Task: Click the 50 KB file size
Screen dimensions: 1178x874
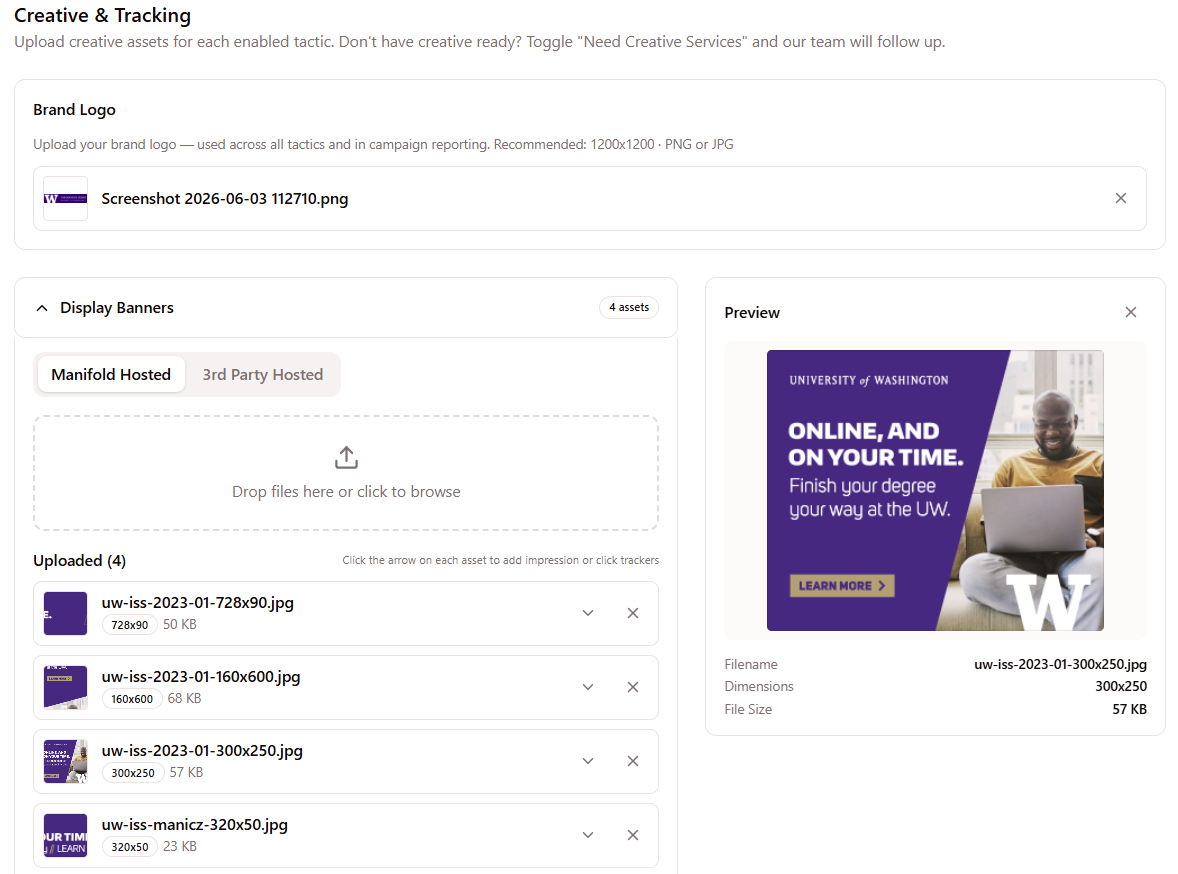Action: (180, 625)
